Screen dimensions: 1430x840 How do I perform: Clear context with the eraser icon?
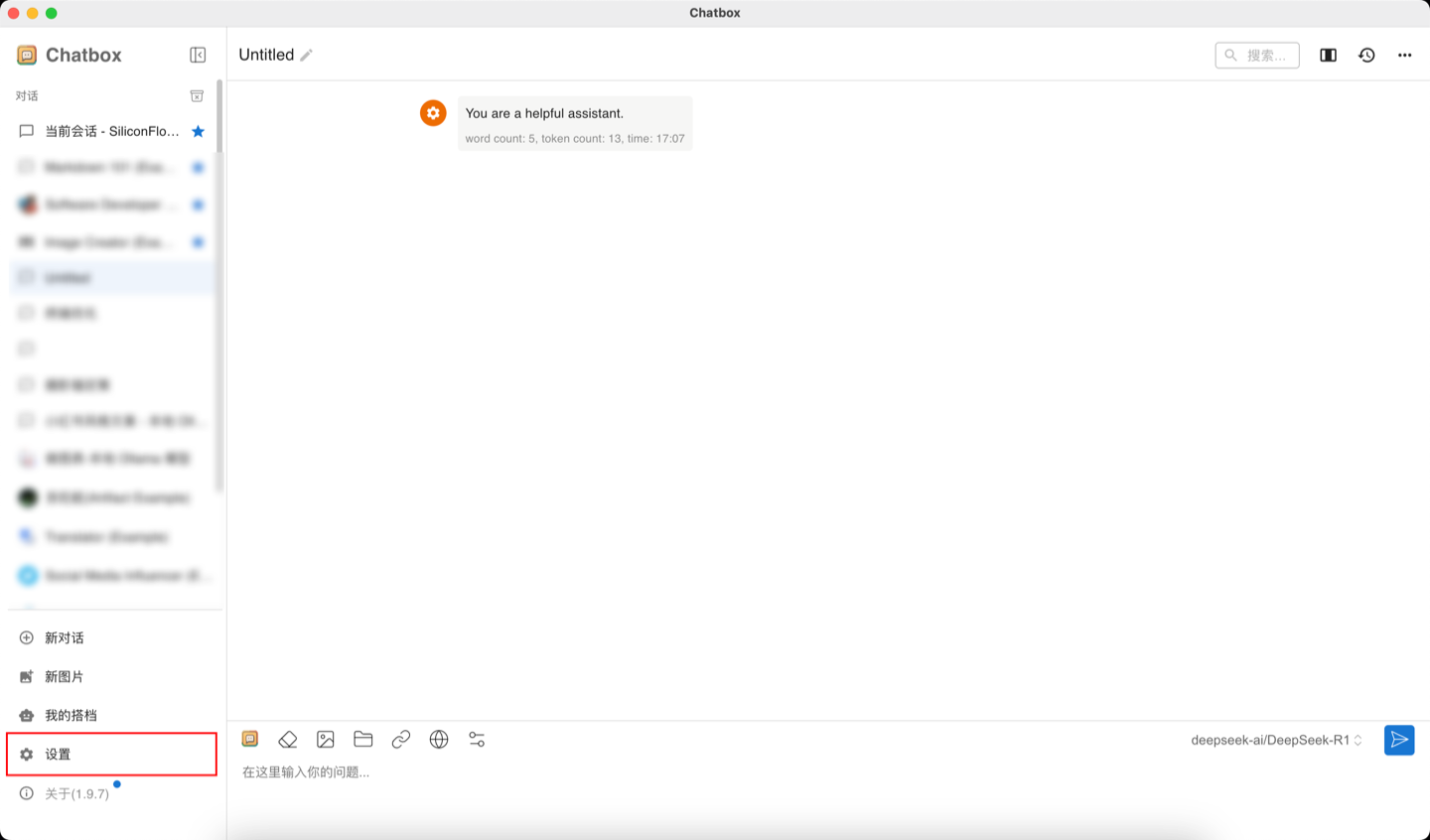pyautogui.click(x=288, y=740)
